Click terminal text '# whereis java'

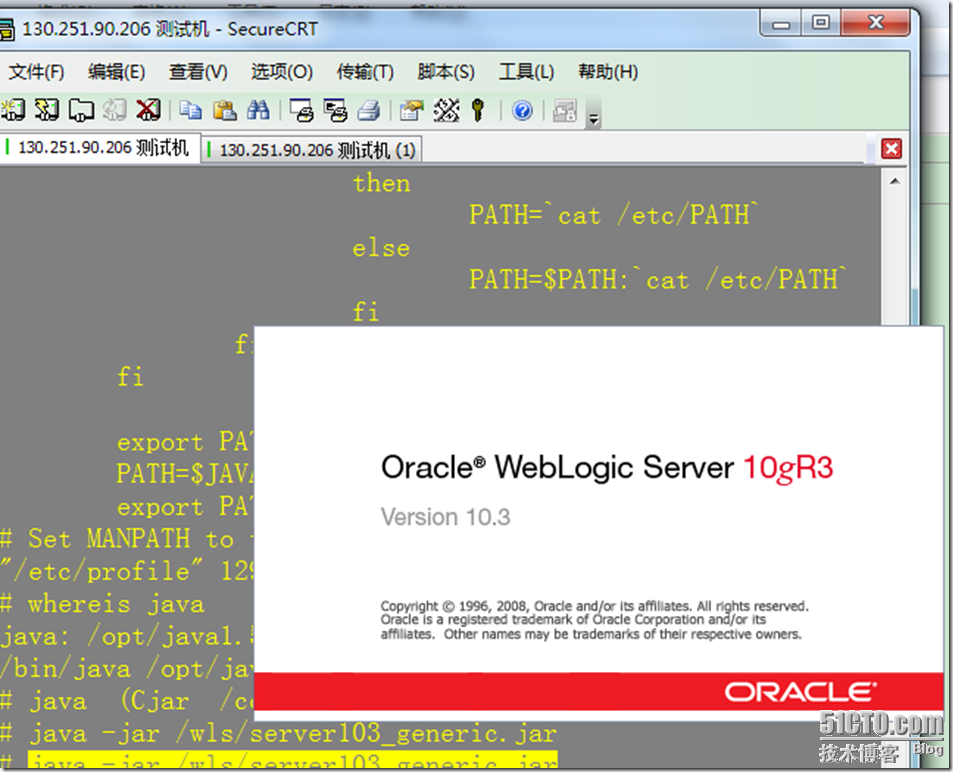click(102, 604)
